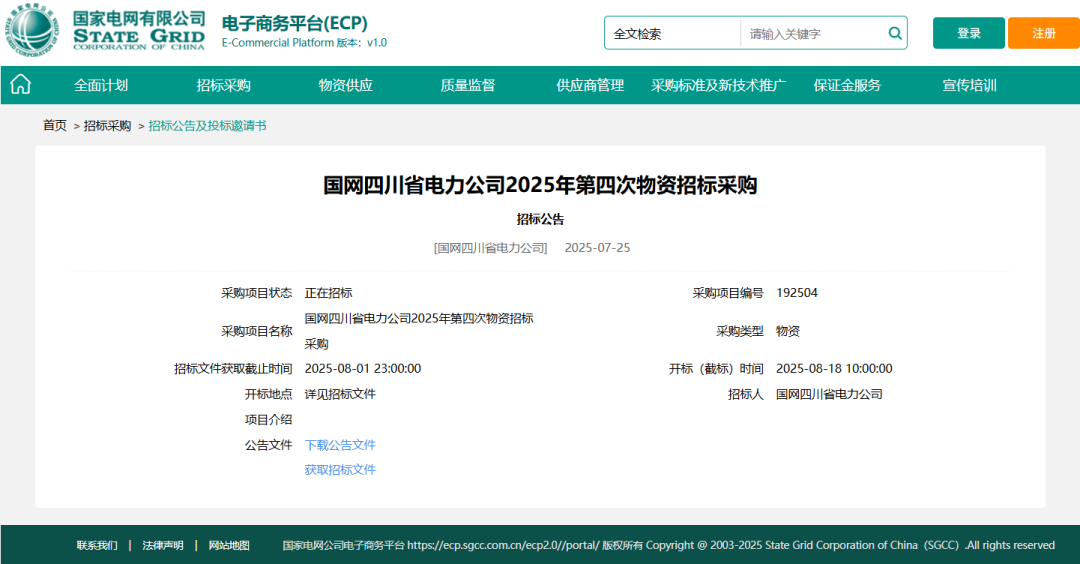Click the 获取招标文件 link
This screenshot has height=564, width=1080.
[340, 470]
